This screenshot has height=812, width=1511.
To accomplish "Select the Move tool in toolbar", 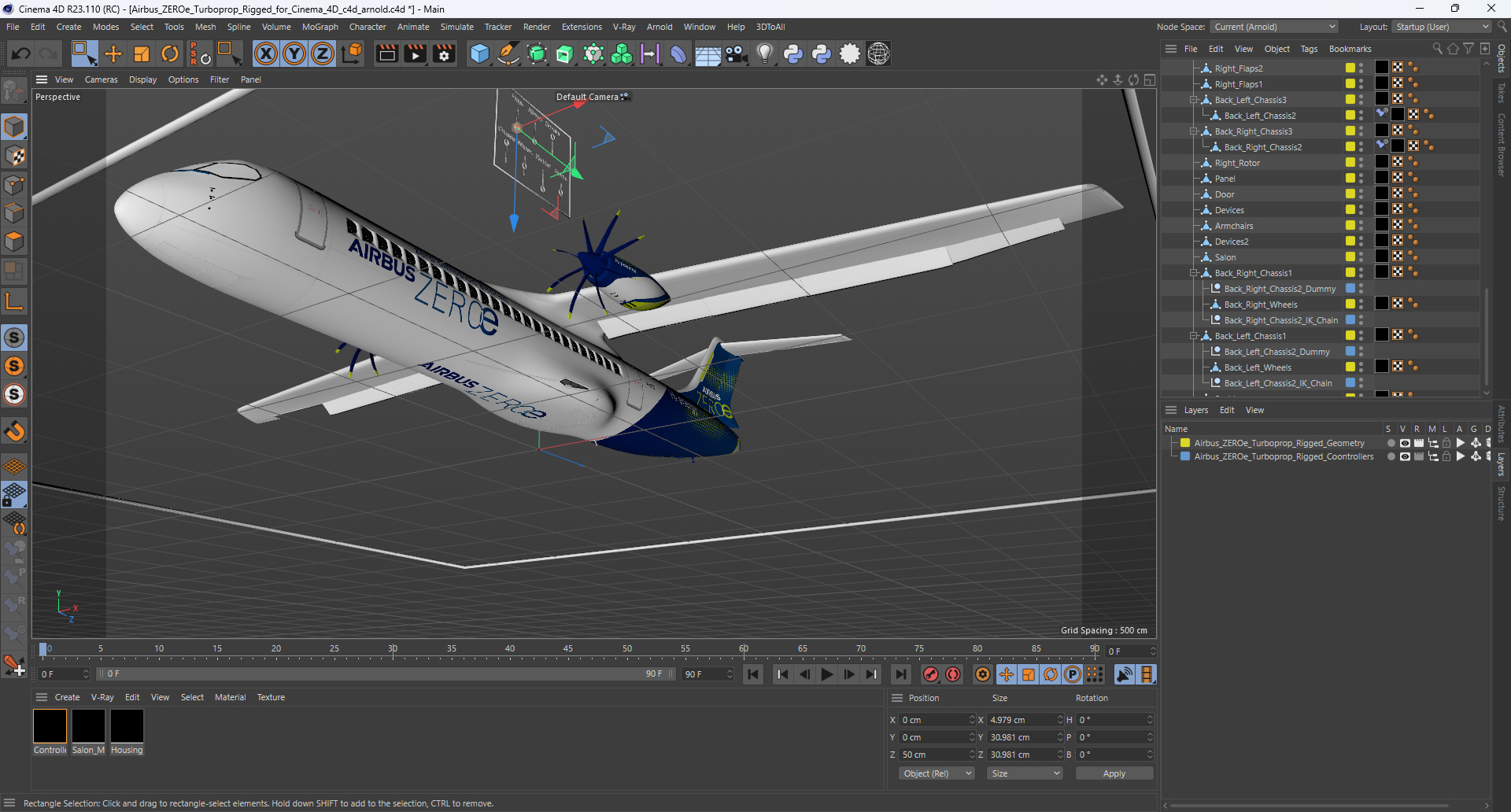I will point(113,54).
